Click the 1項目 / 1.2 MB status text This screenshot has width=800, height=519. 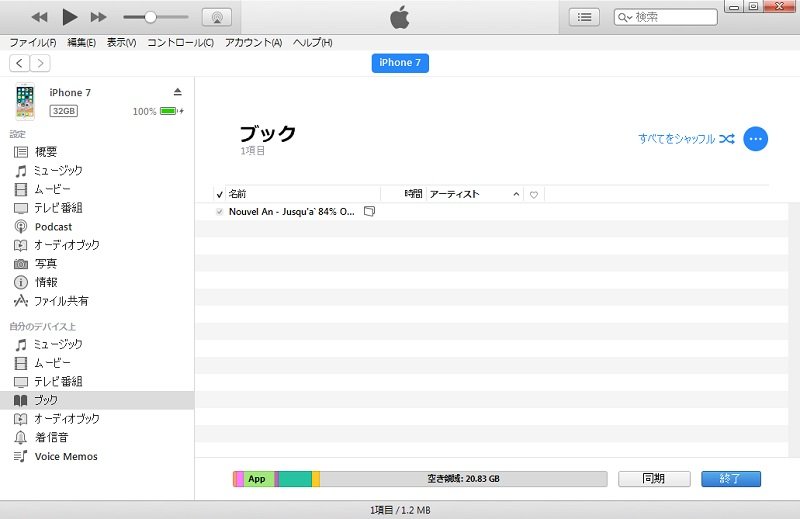(400, 510)
